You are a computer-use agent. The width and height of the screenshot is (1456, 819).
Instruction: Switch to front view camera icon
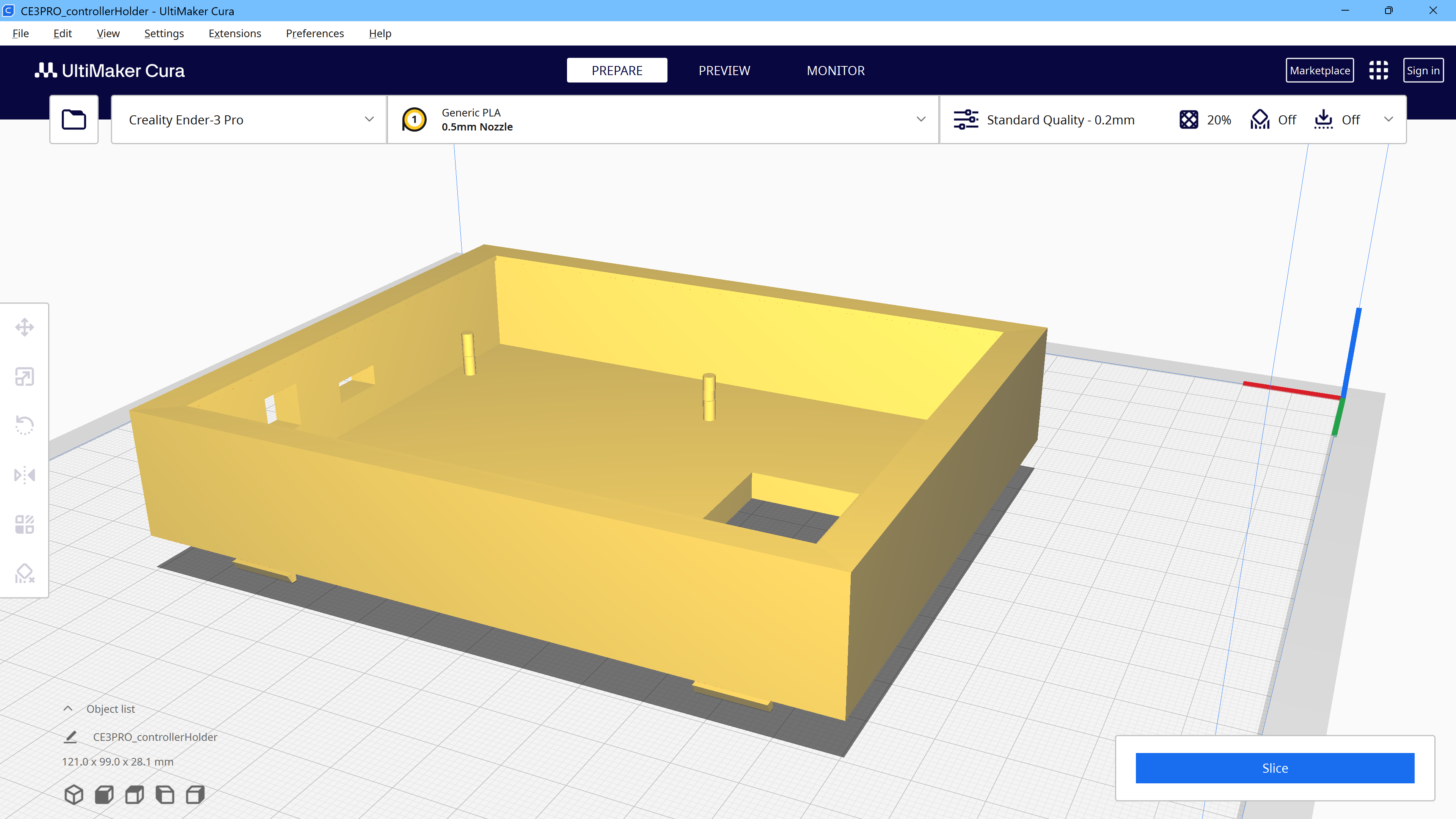104,794
